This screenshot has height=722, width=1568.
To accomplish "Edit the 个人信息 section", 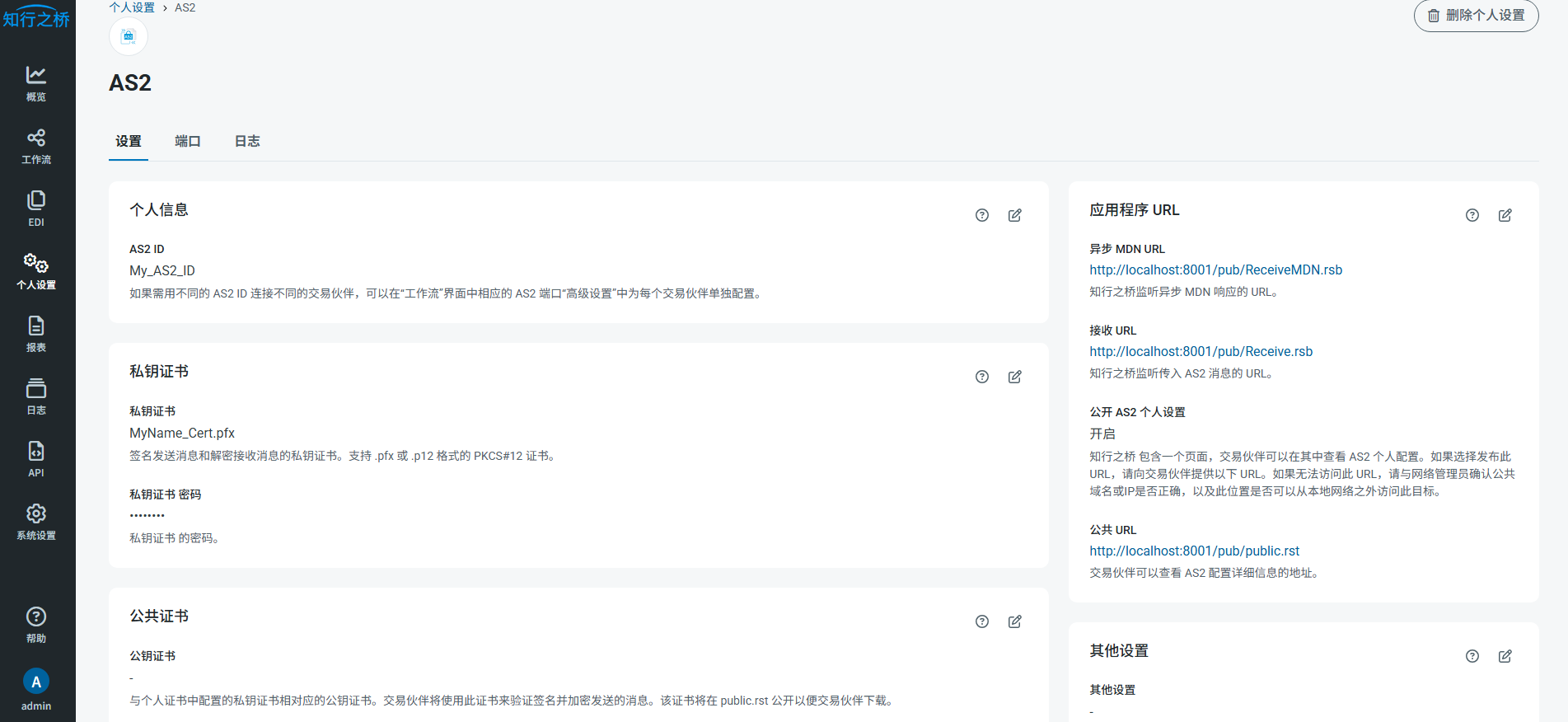I will click(1014, 215).
